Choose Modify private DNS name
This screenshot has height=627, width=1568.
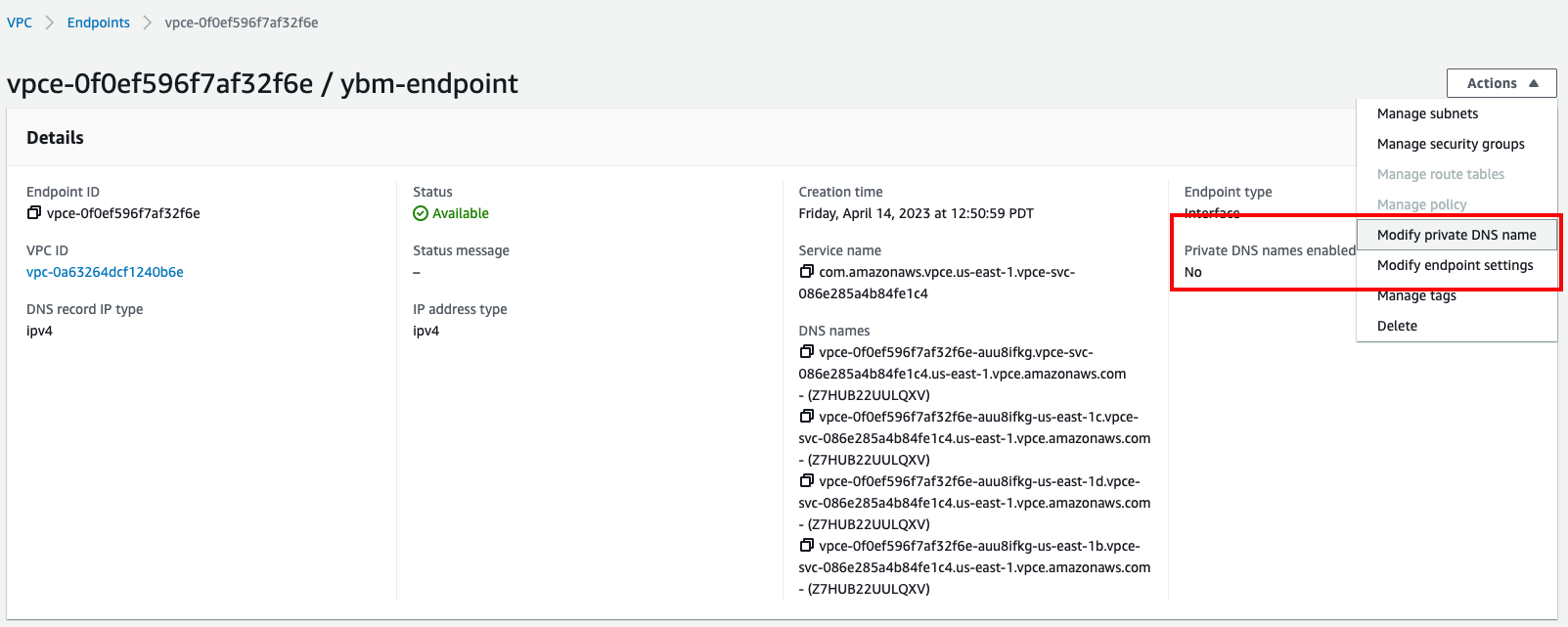pos(1456,235)
